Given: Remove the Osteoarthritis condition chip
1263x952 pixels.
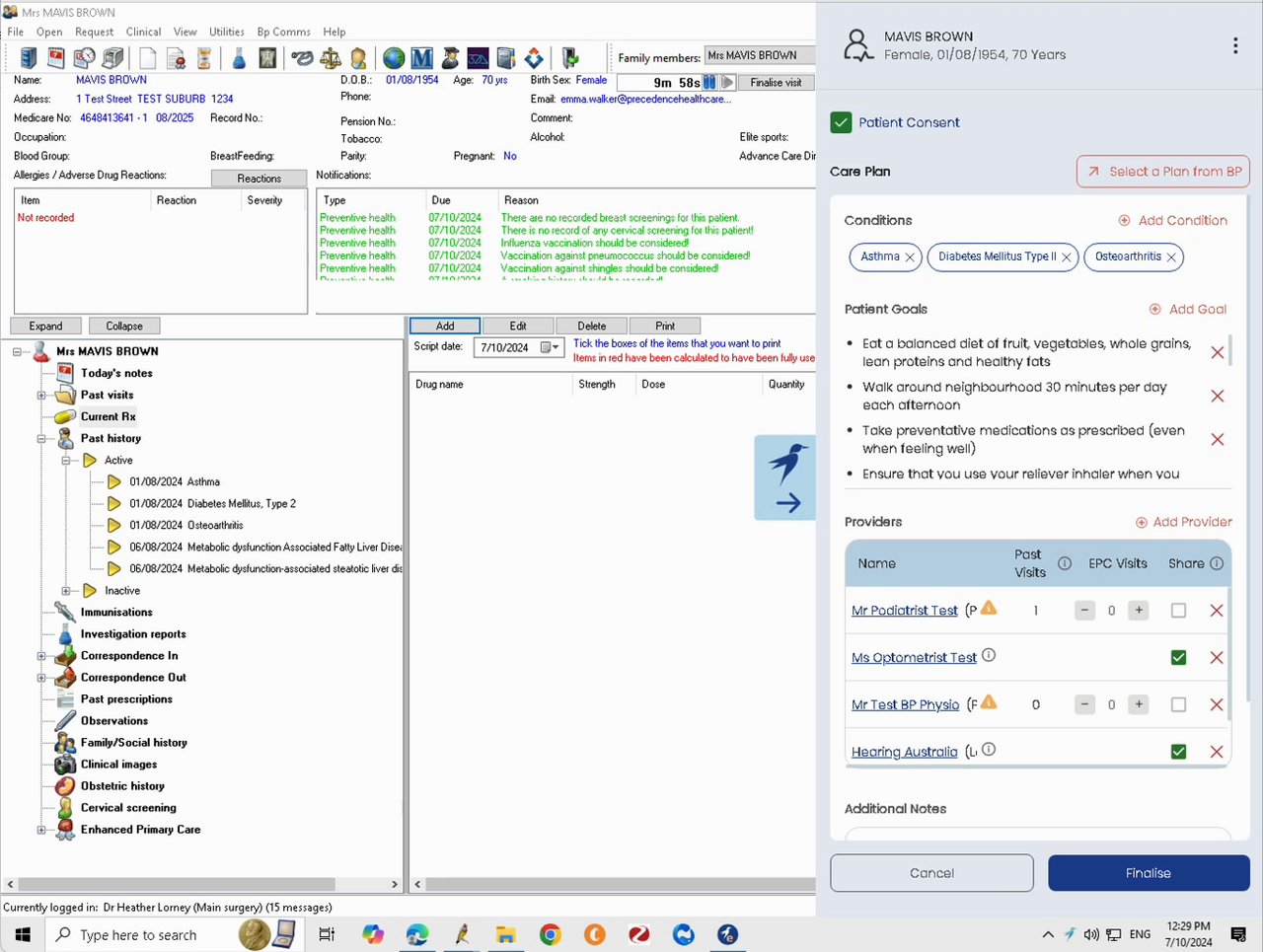Looking at the screenshot, I should pos(1171,257).
